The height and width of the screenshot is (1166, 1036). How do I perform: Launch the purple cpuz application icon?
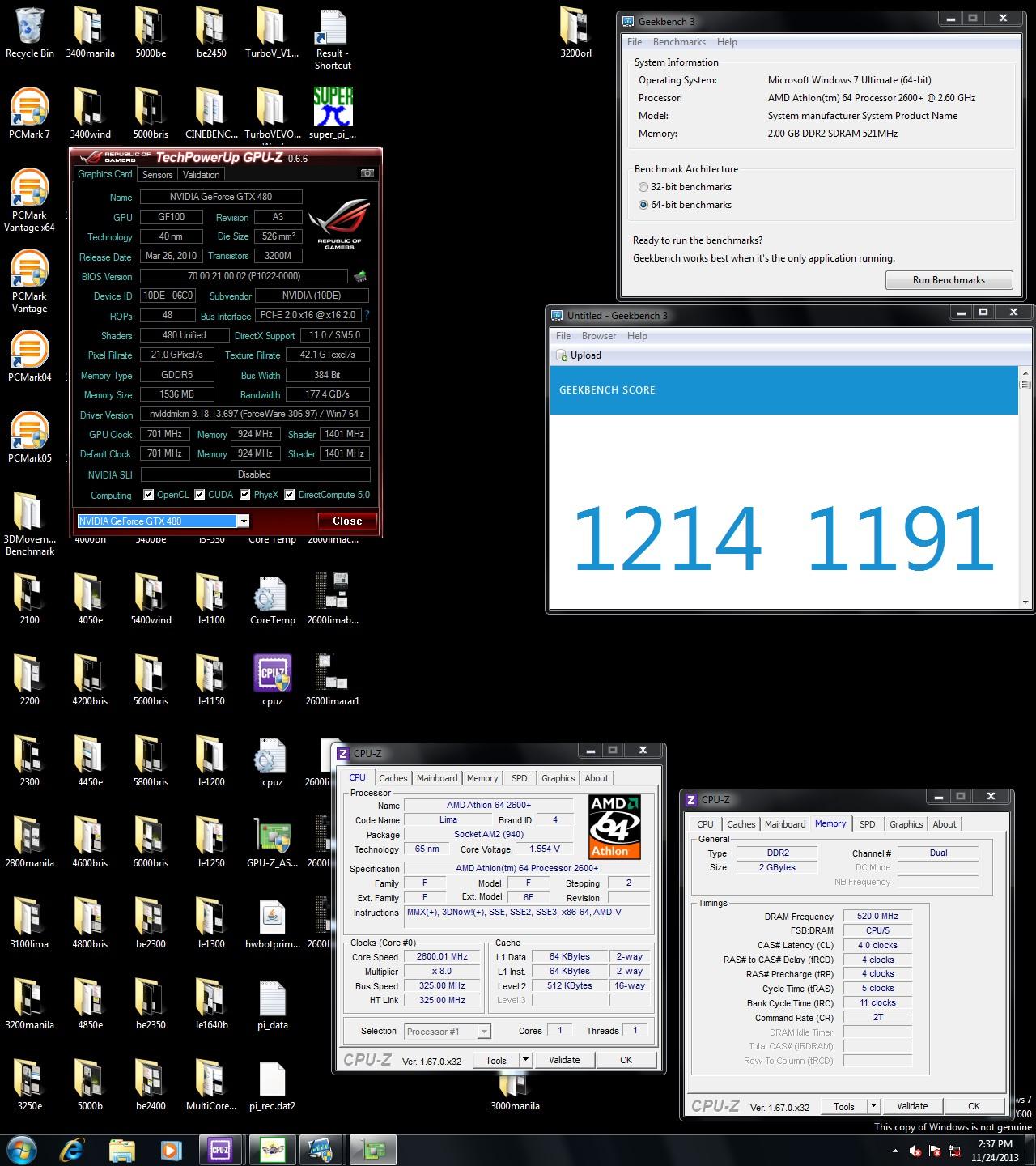[x=272, y=681]
